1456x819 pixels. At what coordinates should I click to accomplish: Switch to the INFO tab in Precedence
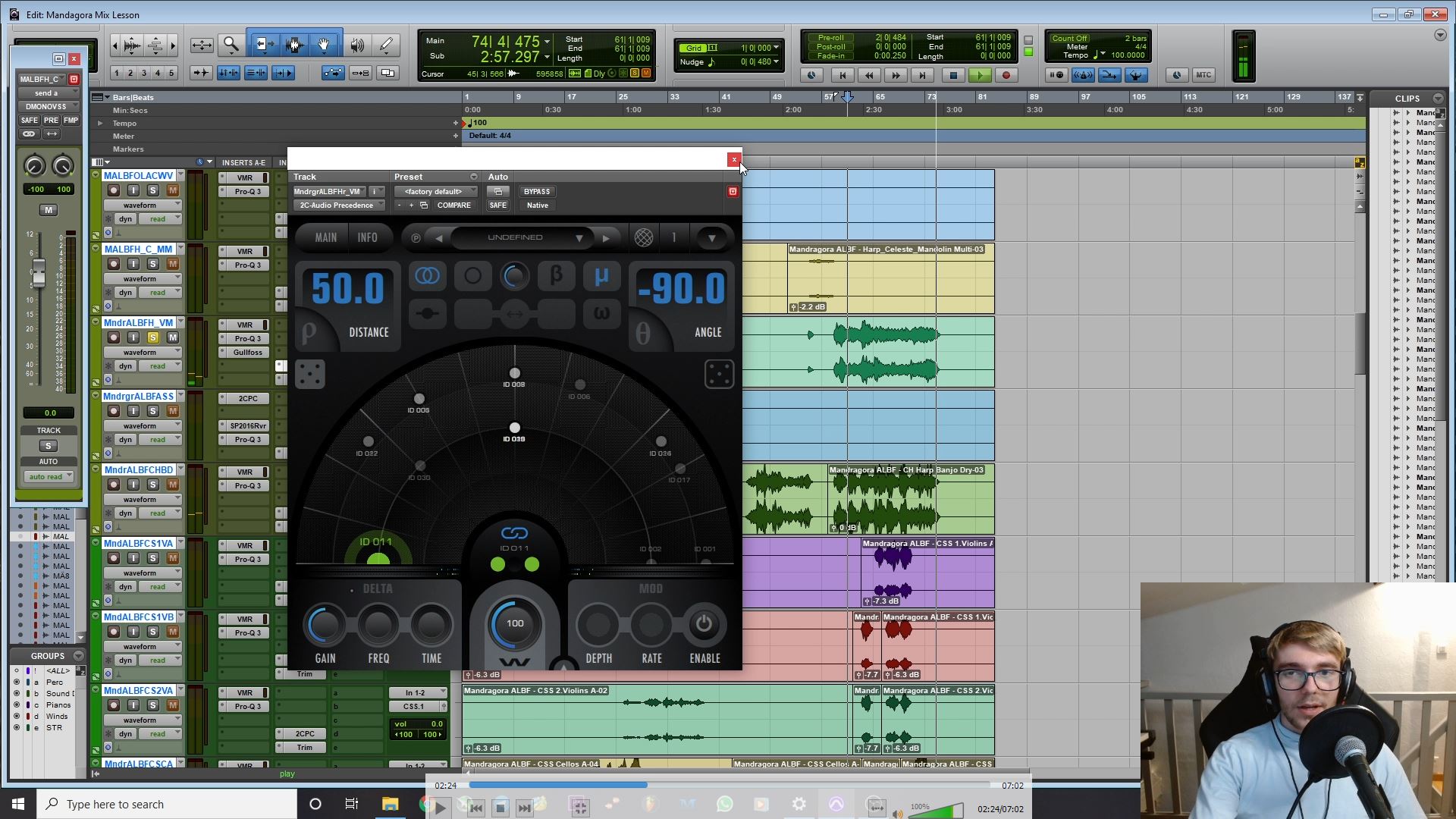click(x=368, y=237)
